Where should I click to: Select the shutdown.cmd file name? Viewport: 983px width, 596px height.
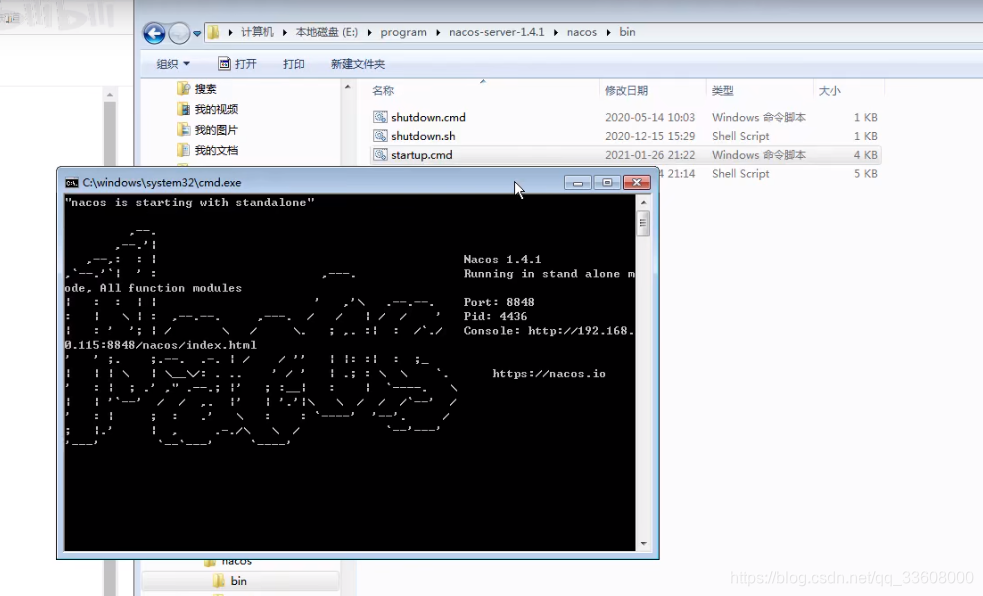428,117
